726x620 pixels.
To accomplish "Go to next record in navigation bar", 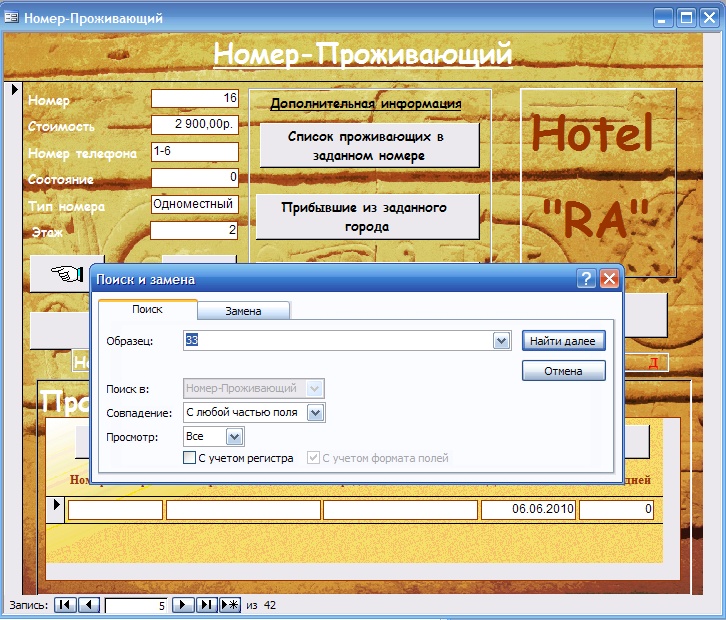I will 183,605.
